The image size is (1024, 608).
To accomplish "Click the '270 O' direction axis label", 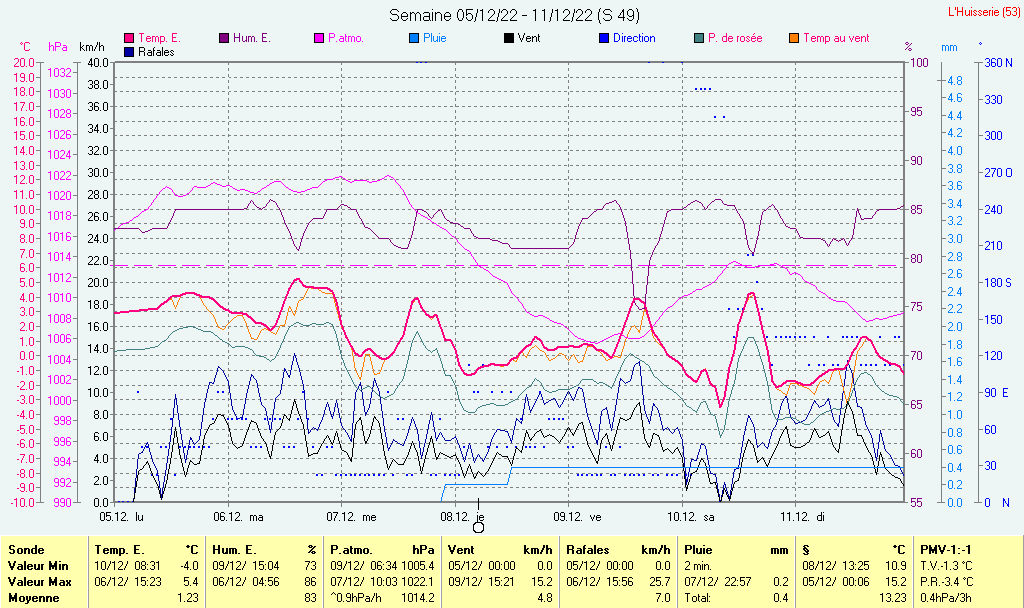I will tap(999, 173).
